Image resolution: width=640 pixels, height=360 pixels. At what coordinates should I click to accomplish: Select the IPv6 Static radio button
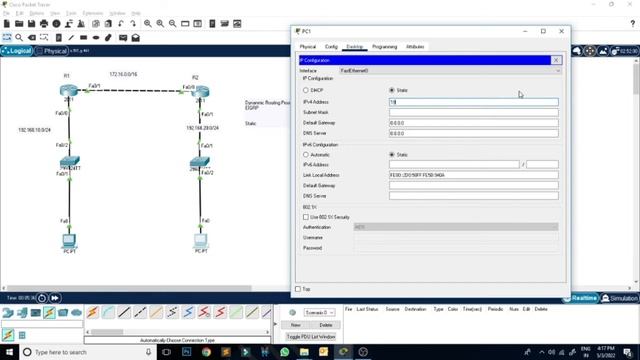pos(392,155)
